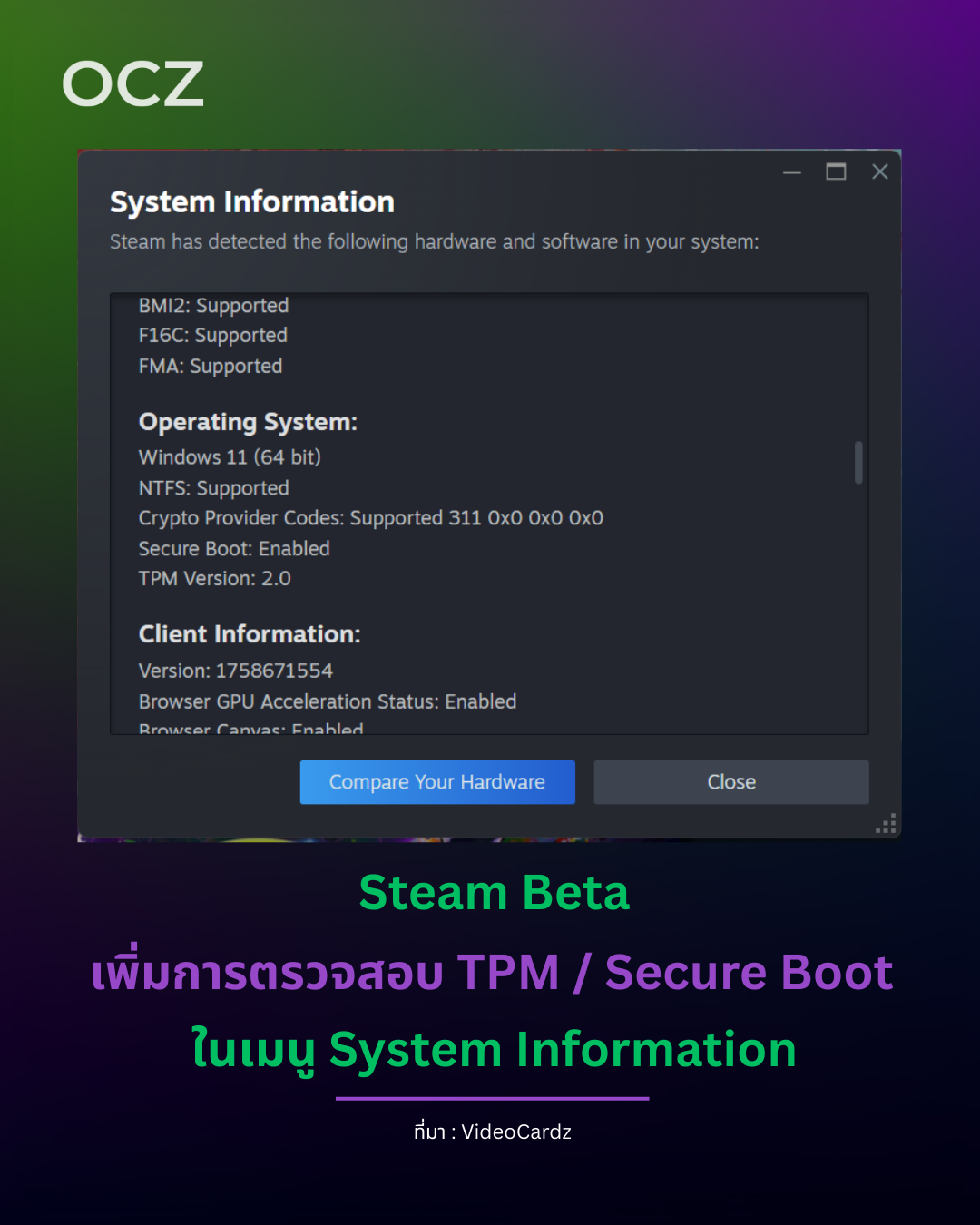
Task: Close the dialog with the X icon
Action: tap(879, 171)
